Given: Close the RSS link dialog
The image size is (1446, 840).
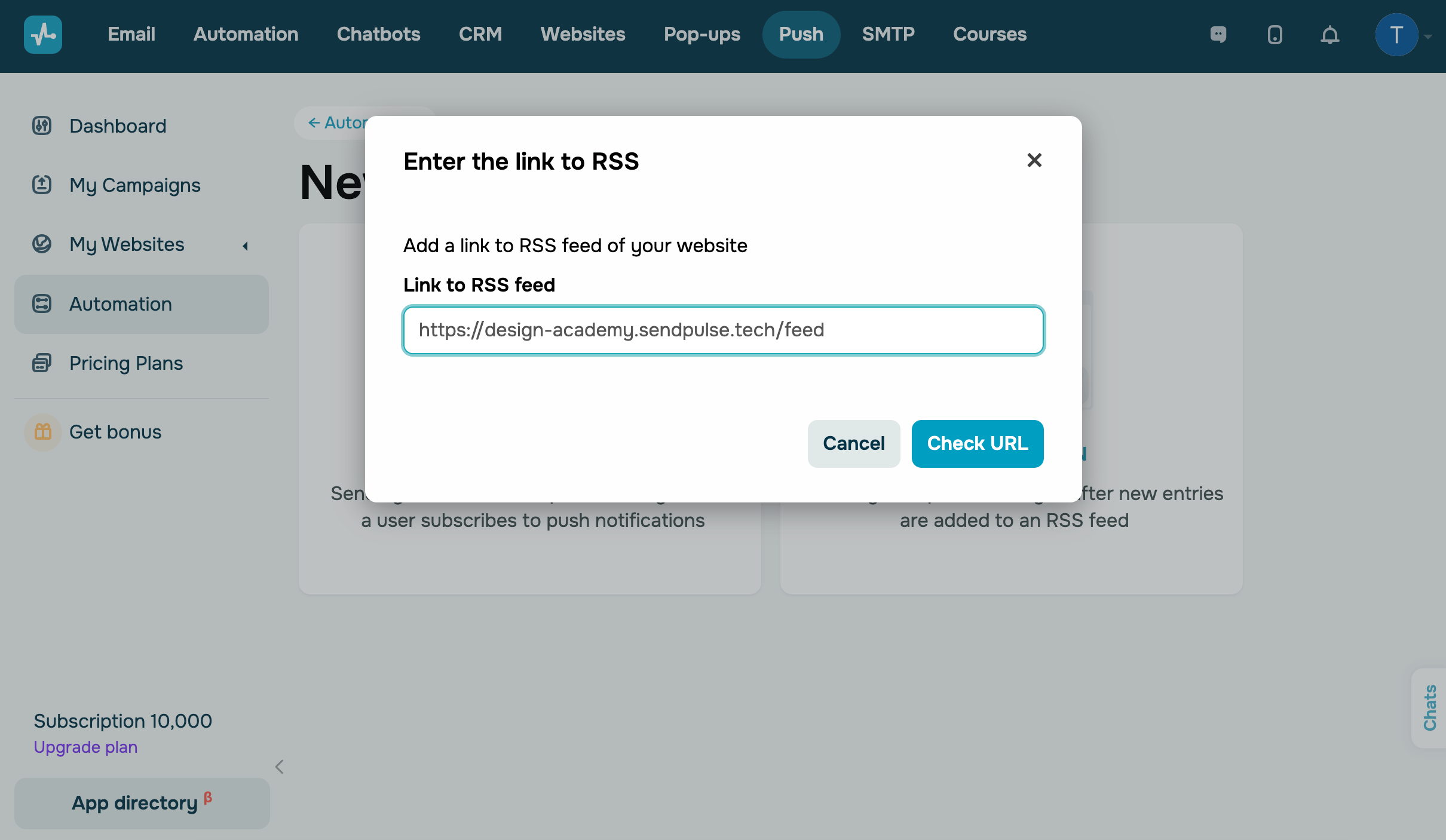Looking at the screenshot, I should (x=1034, y=160).
